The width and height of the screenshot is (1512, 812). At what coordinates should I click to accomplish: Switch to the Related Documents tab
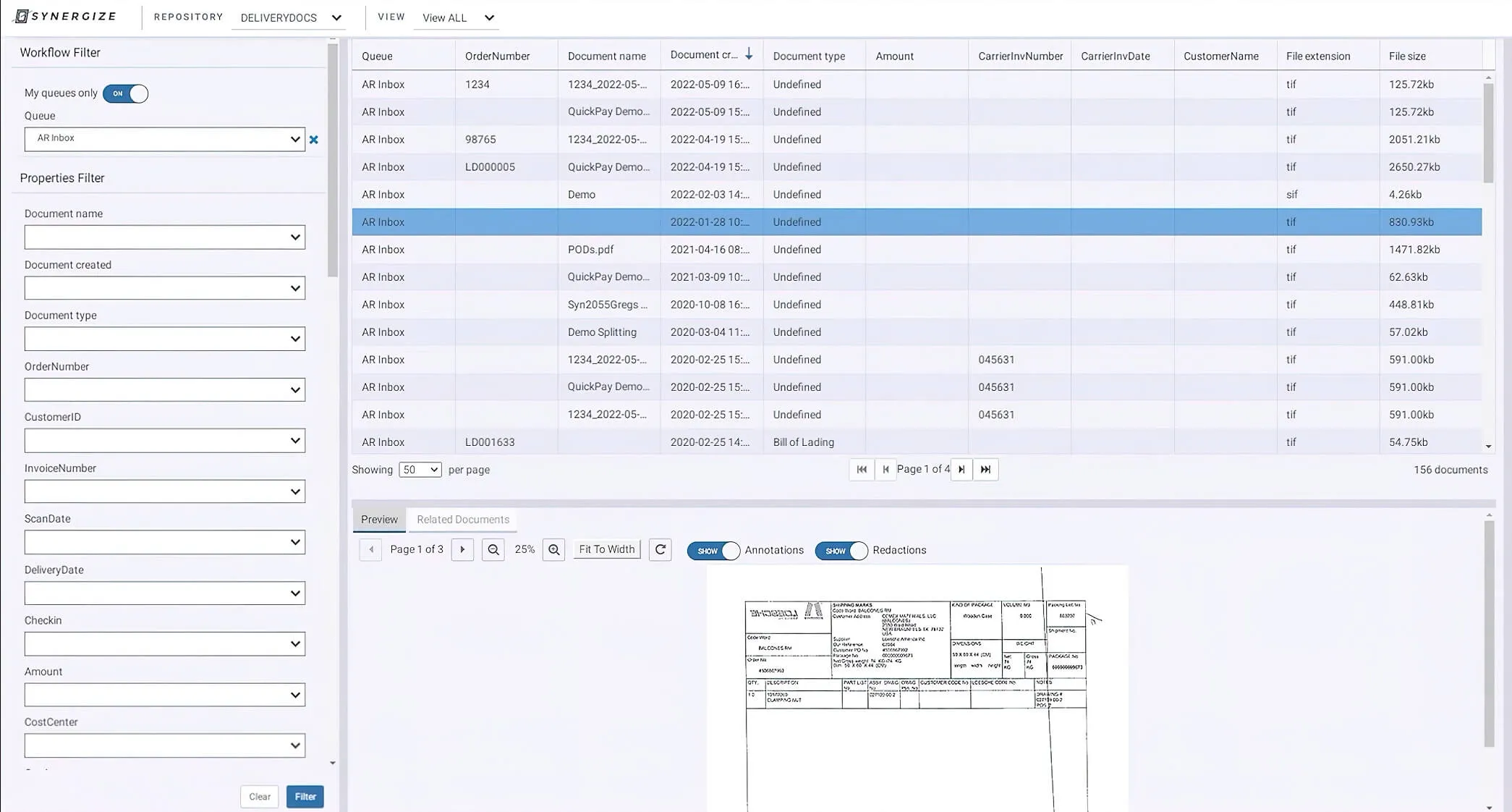point(462,519)
